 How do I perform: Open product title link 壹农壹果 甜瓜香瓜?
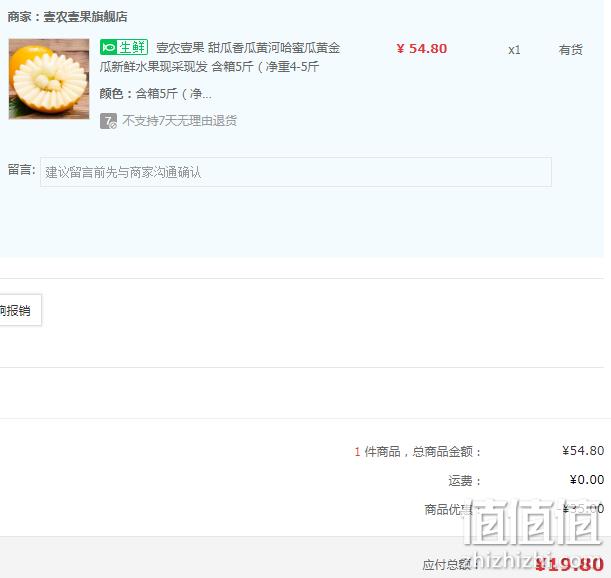[248, 48]
